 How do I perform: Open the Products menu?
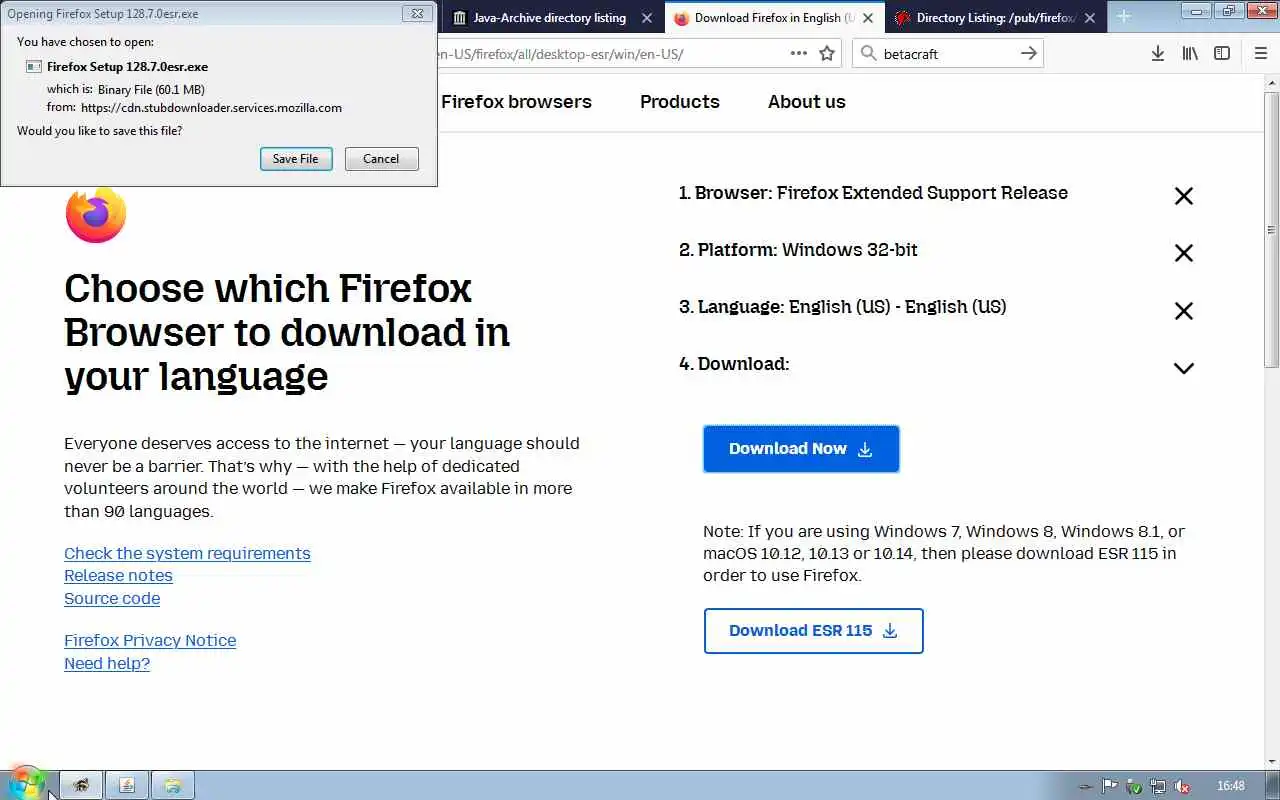pyautogui.click(x=680, y=102)
